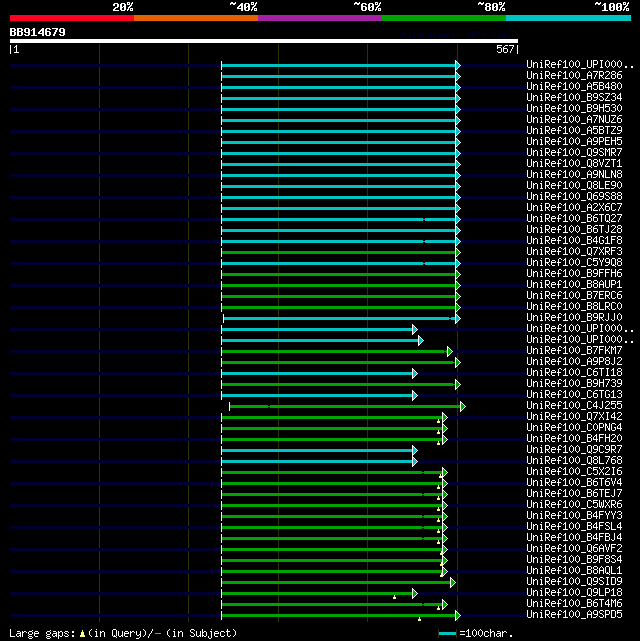The image size is (640, 641).
Task: Select the UniRef100_B6TQ27 label
Action: point(574,219)
